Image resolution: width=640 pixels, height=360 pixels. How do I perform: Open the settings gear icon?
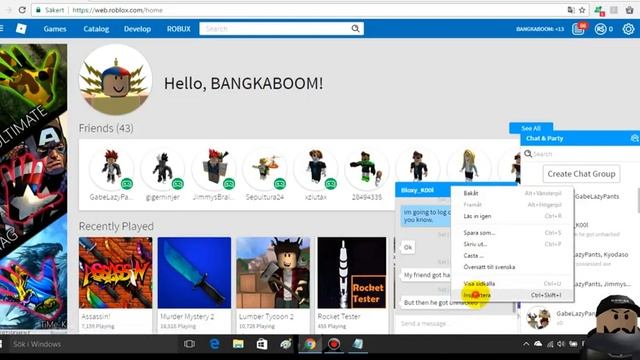[x=628, y=29]
